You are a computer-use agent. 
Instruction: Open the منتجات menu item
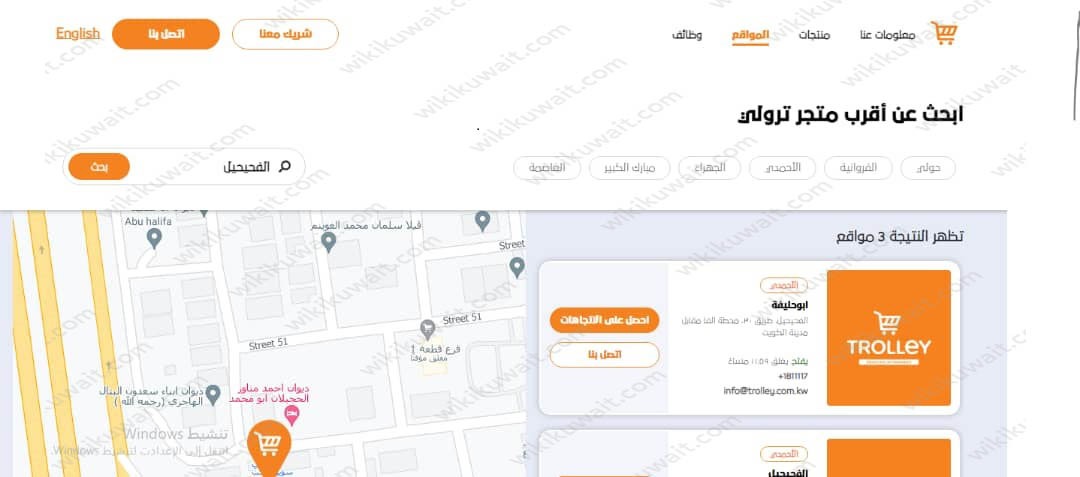tap(815, 35)
